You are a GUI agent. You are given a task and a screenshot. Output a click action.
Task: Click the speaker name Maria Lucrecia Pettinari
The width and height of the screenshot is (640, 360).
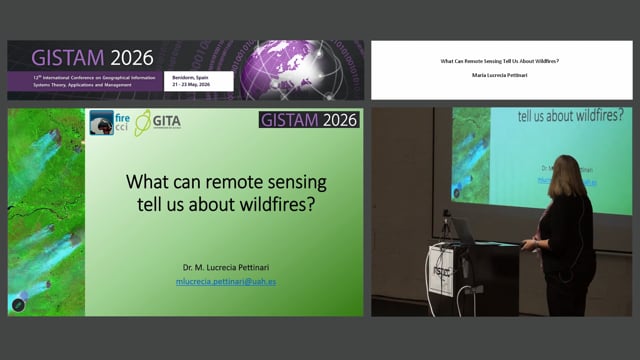[500, 75]
